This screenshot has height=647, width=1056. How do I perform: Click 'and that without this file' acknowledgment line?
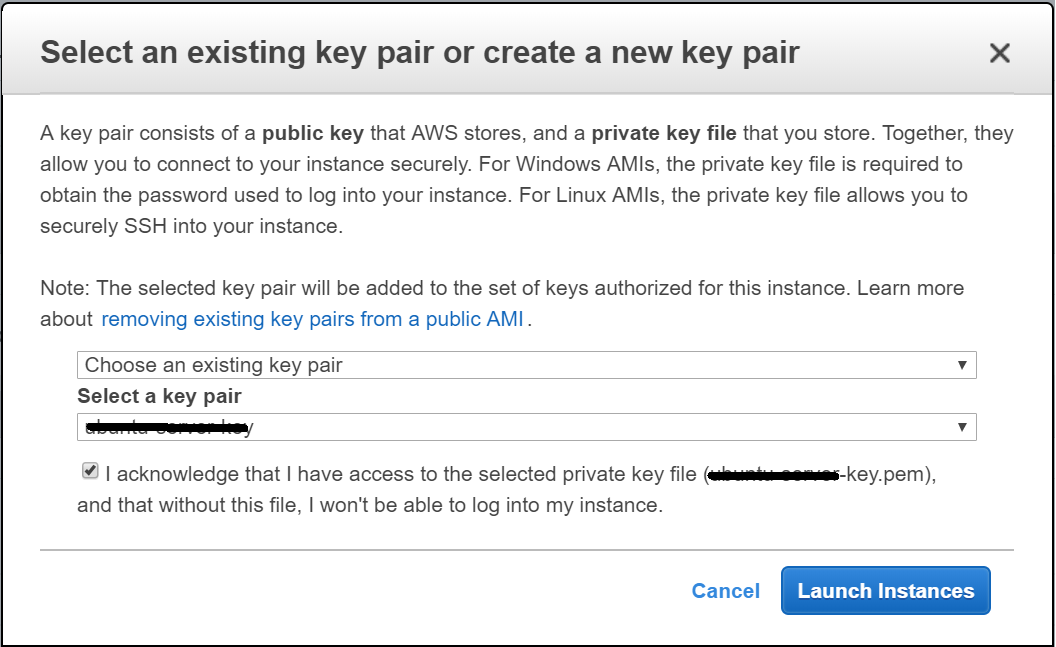pyautogui.click(x=369, y=505)
